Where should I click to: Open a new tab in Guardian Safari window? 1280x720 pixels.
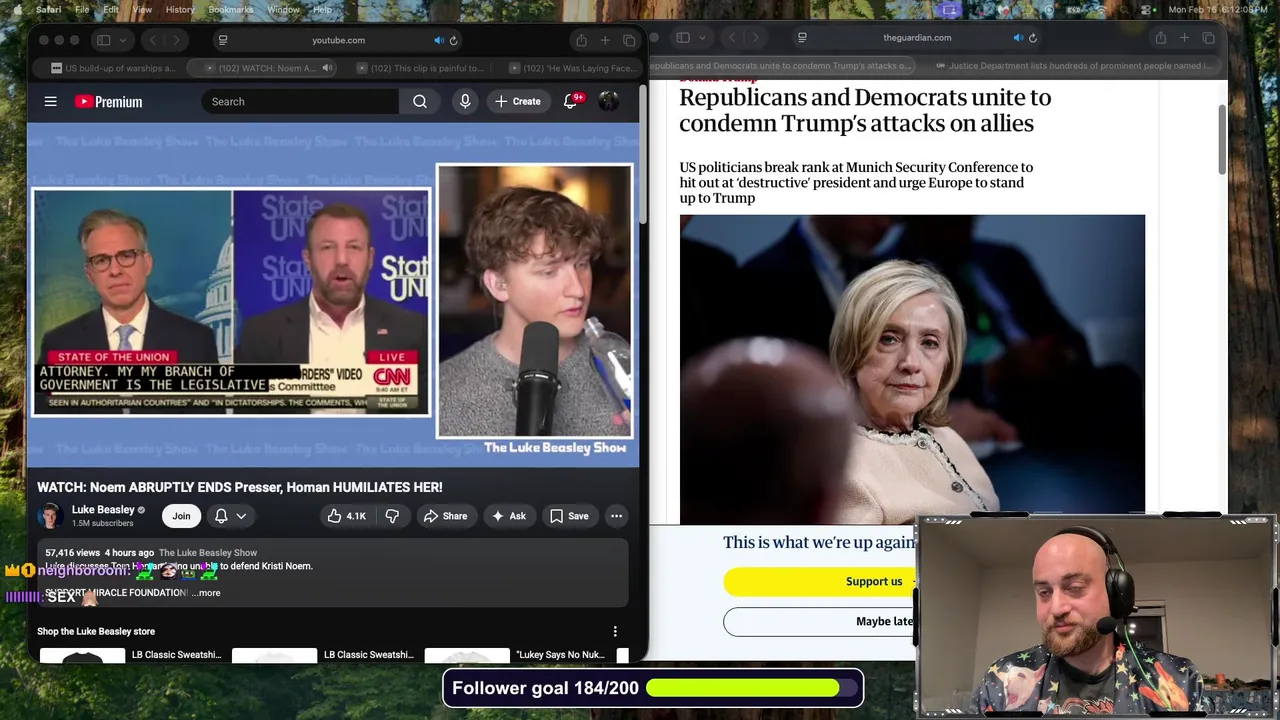point(1184,38)
